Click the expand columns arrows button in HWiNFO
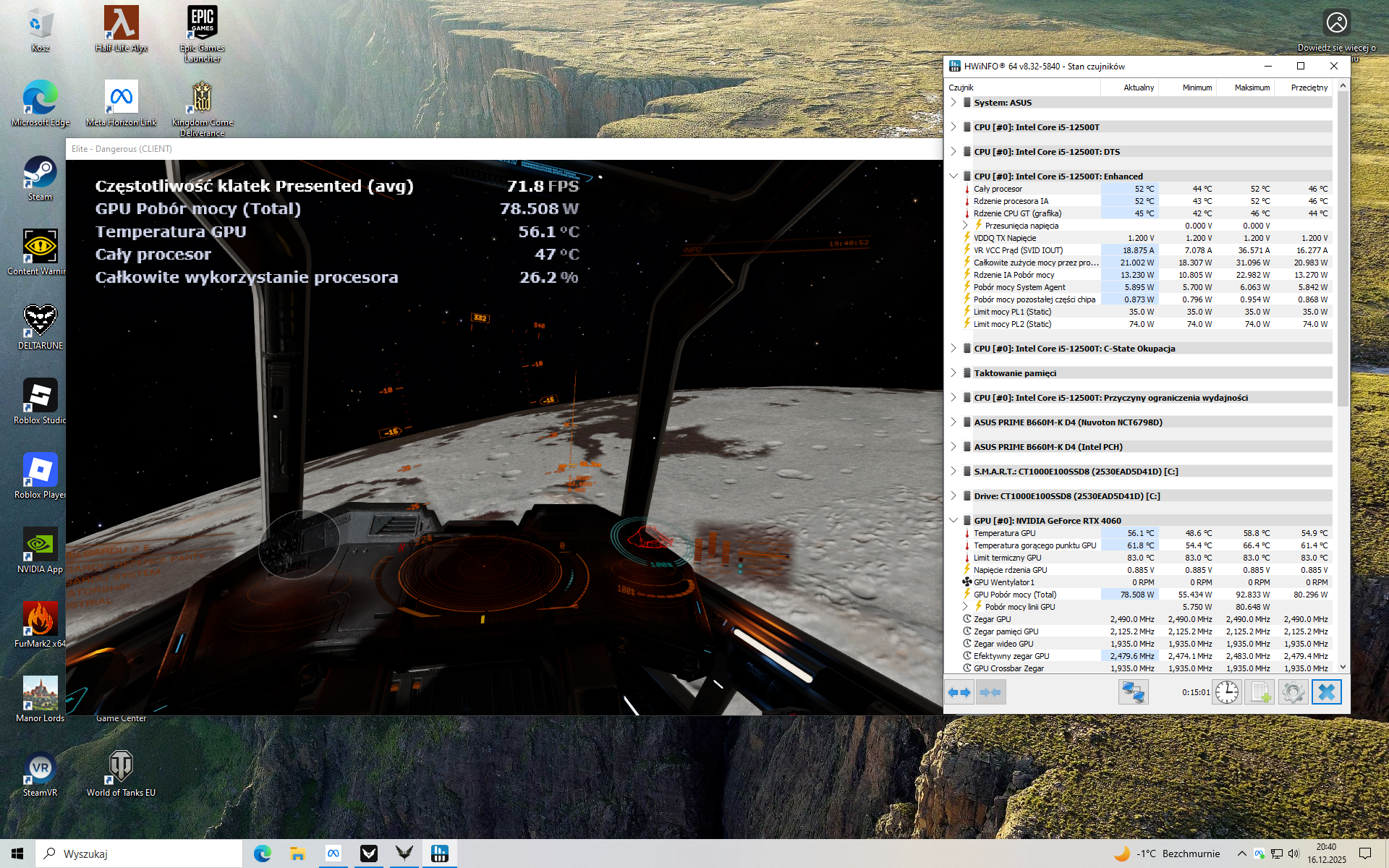This screenshot has height=868, width=1389. click(959, 692)
